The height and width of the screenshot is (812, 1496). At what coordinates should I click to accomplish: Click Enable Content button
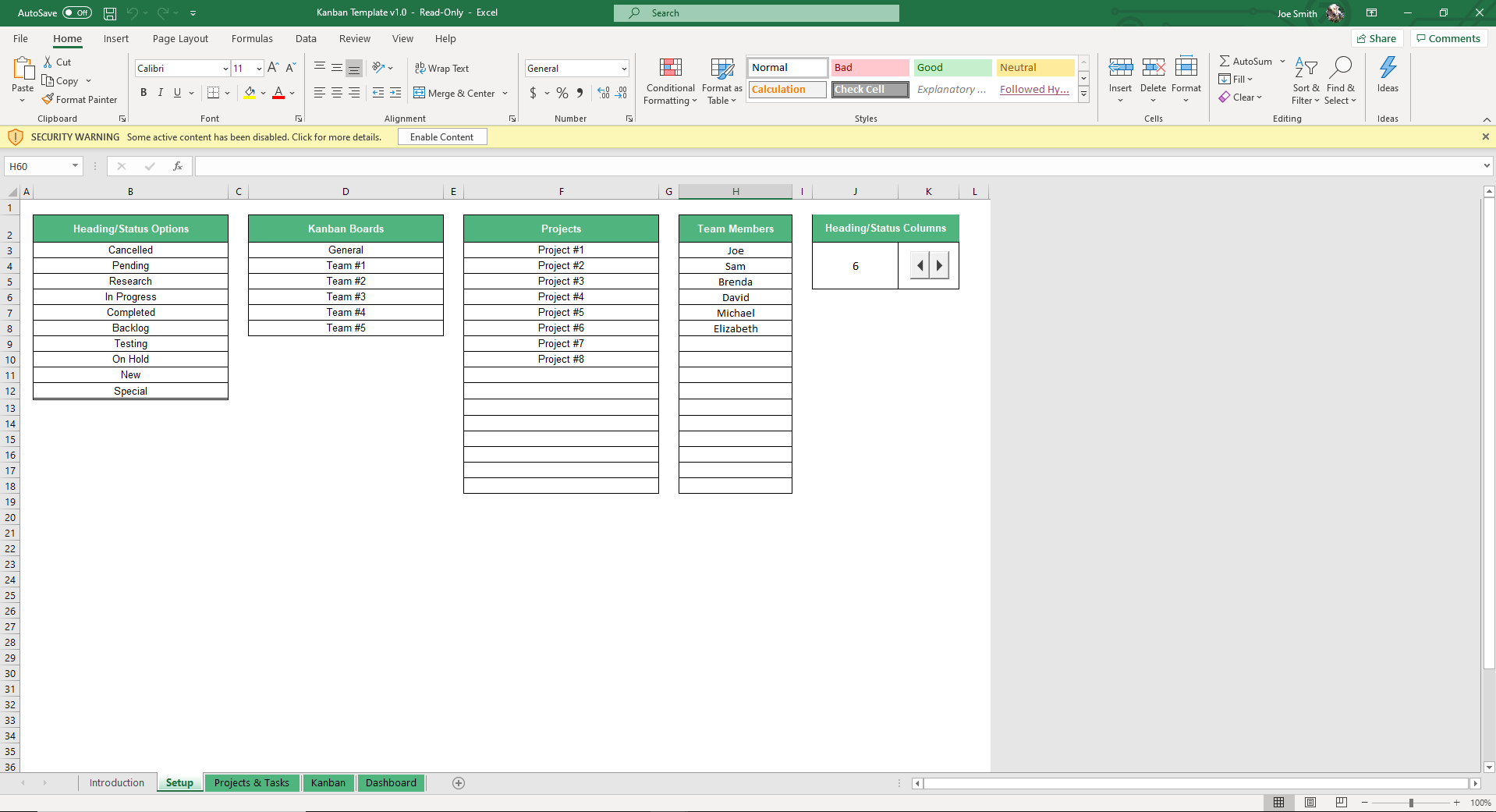click(x=442, y=137)
